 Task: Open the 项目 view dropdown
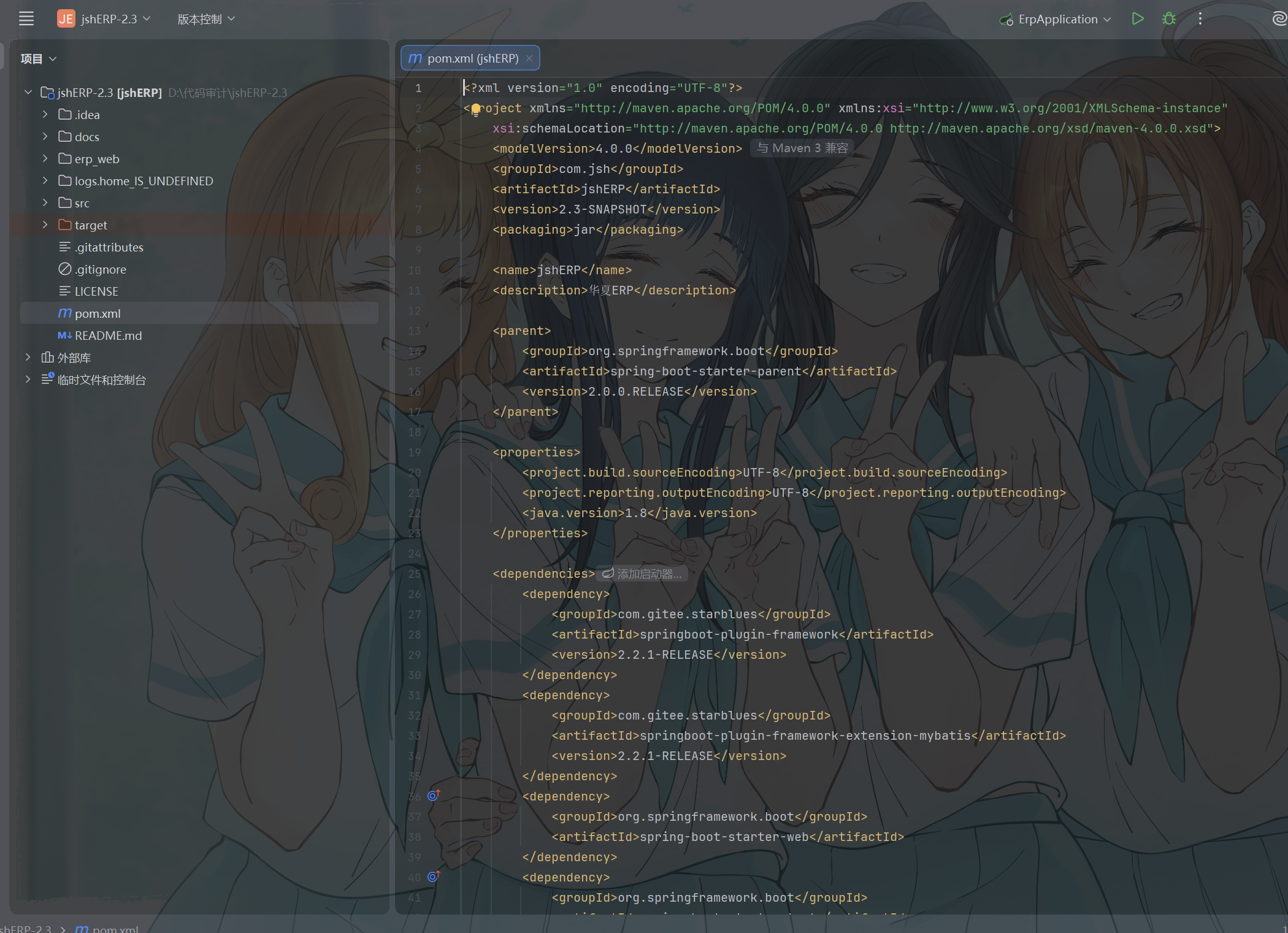tap(38, 58)
